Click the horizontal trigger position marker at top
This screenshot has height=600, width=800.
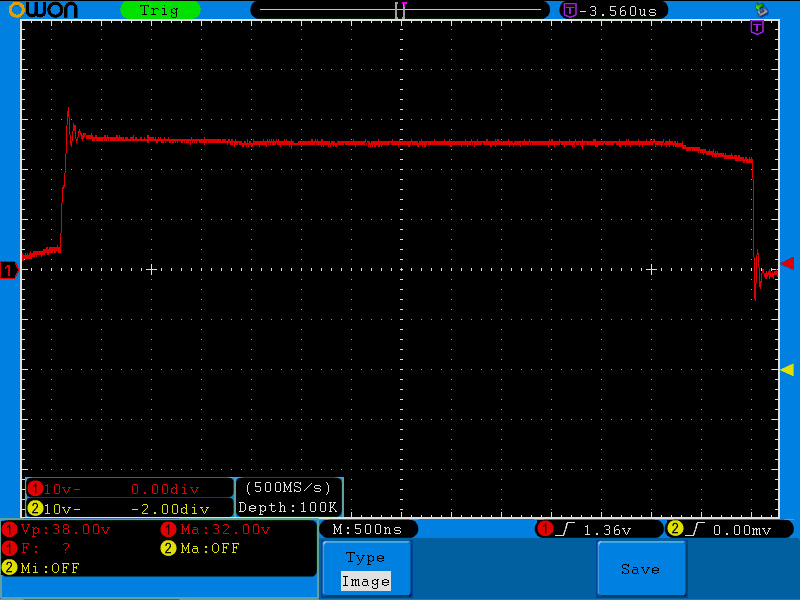[400, 10]
